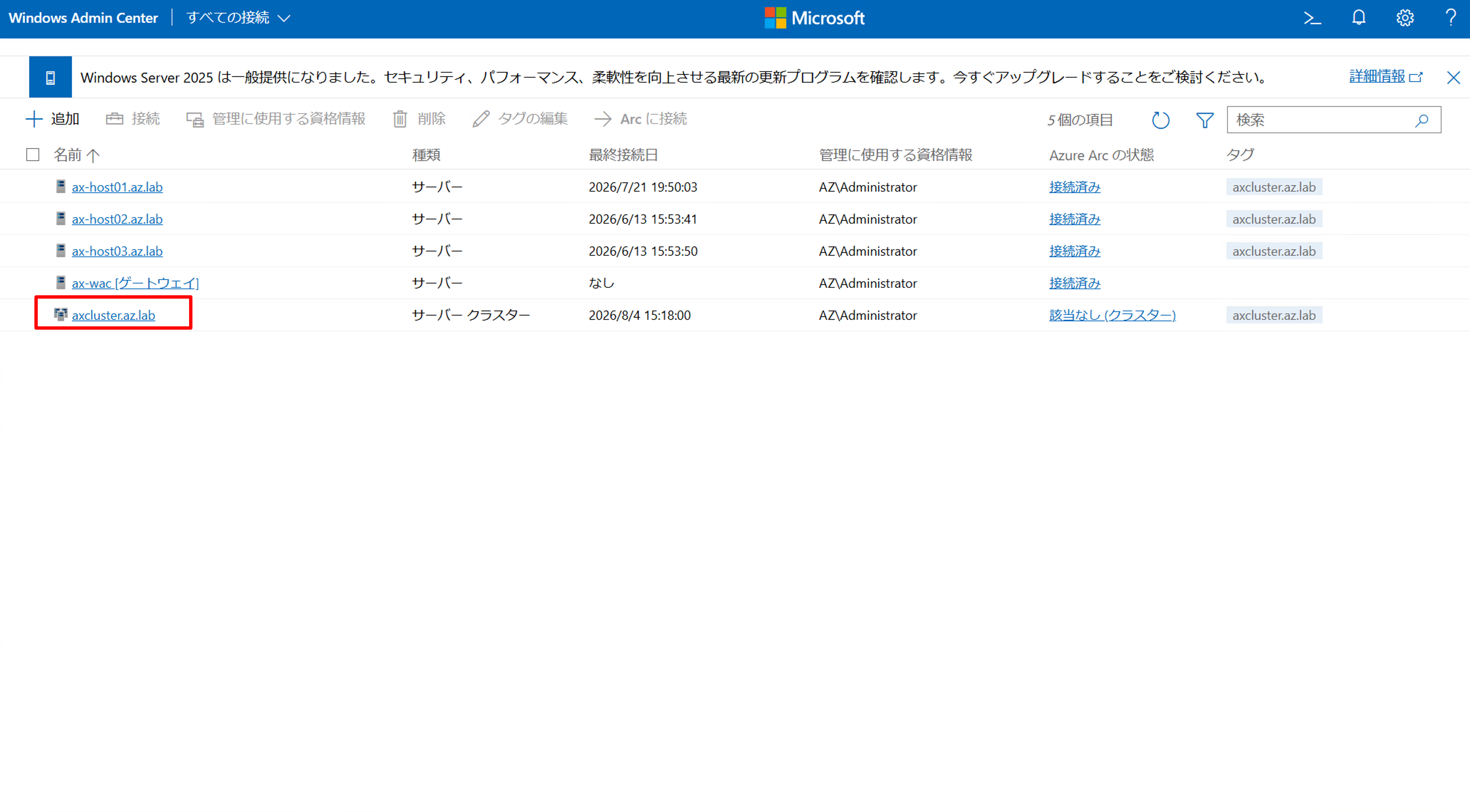The image size is (1470, 812).
Task: Click the タグの編集 pencil button
Action: click(520, 119)
